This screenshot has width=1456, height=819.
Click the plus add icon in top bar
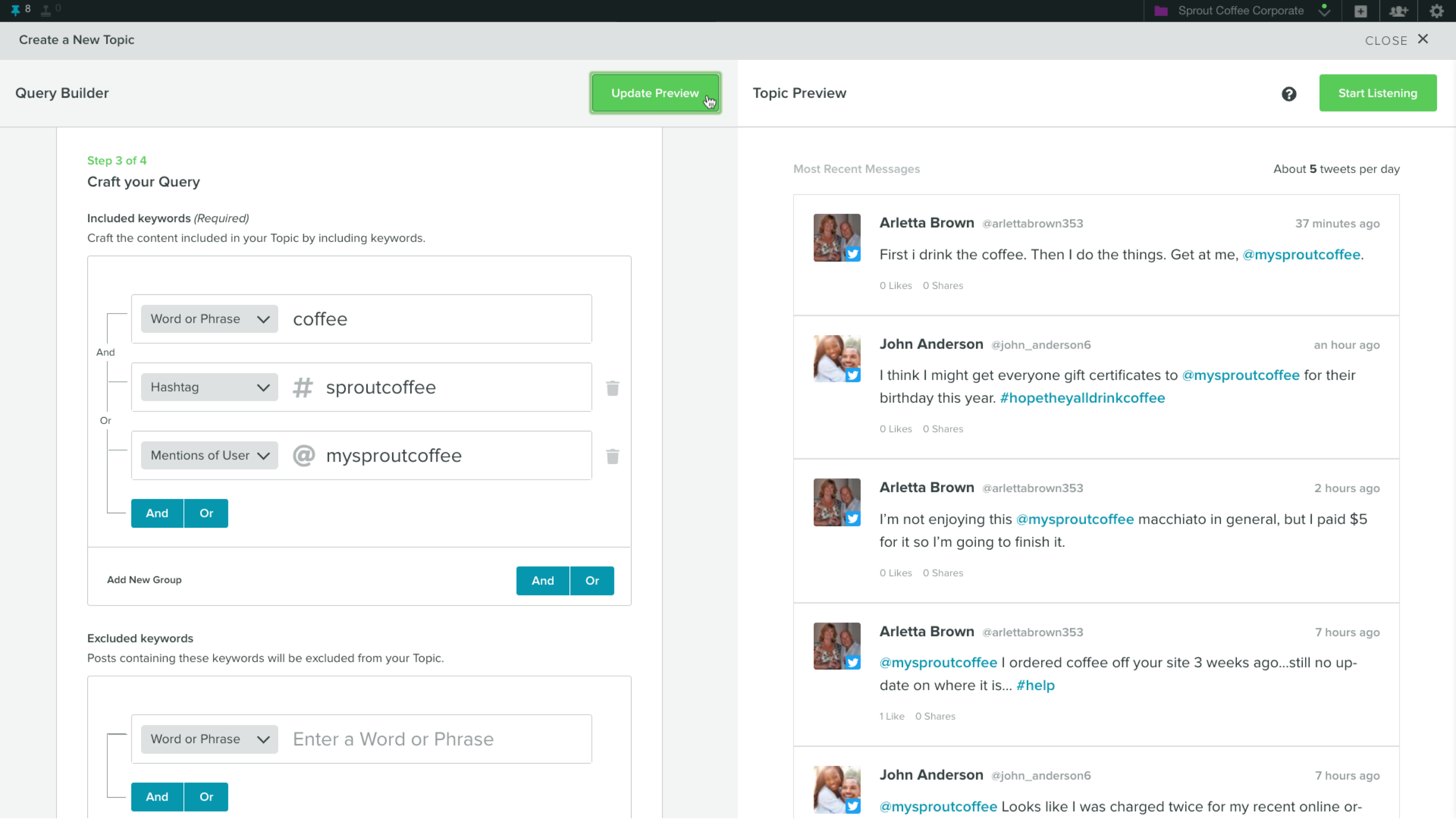(1361, 11)
